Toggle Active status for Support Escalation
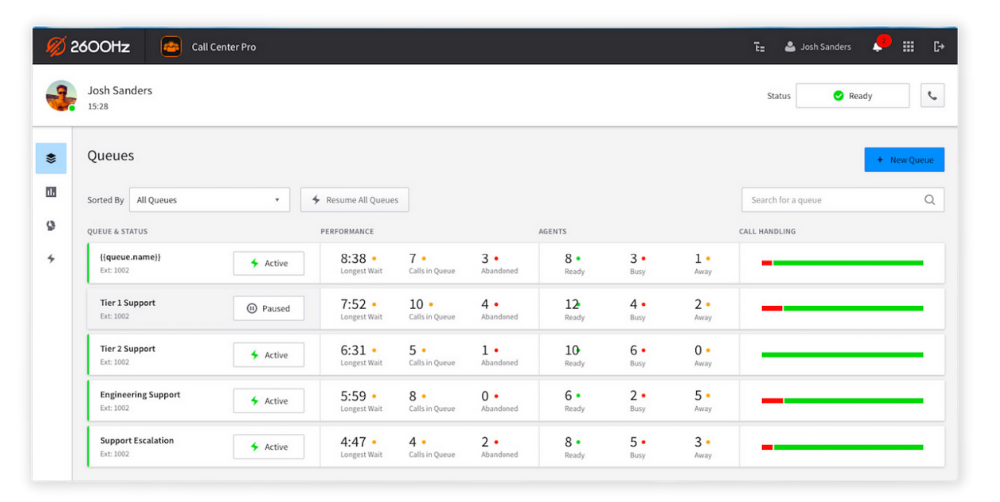This screenshot has height=502, width=1000. [268, 447]
